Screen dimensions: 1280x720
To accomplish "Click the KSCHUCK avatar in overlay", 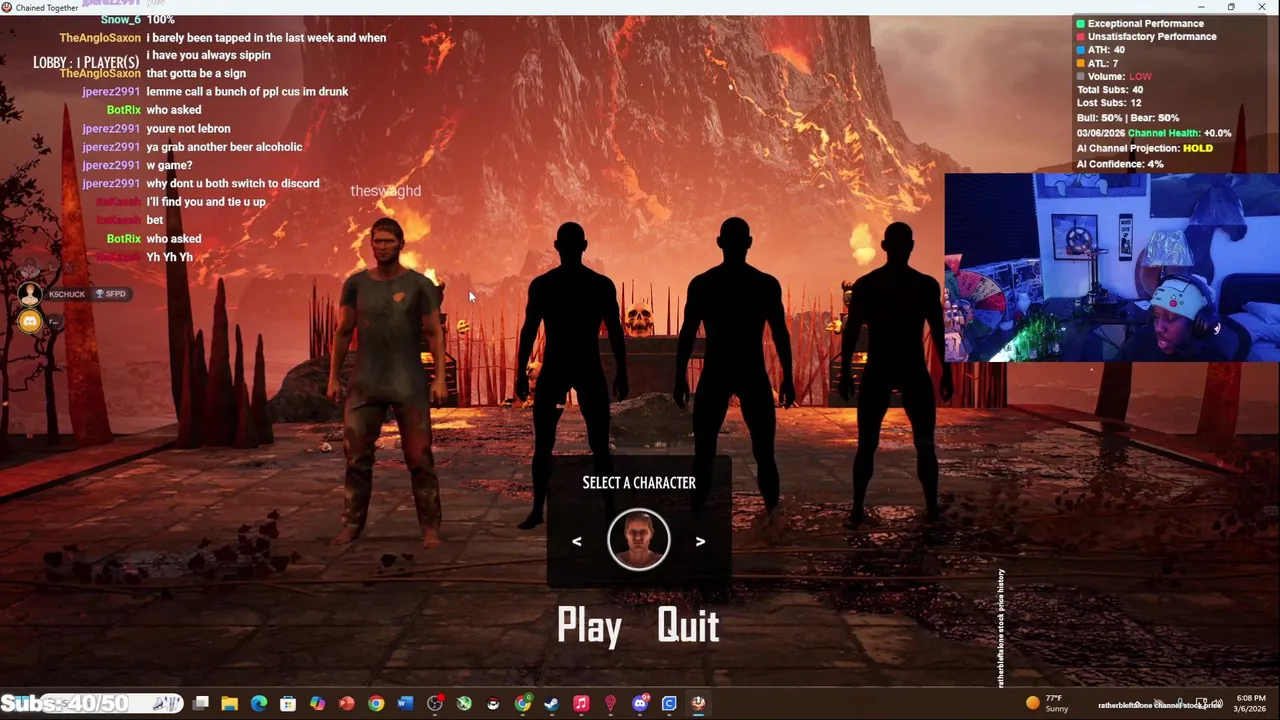I will tap(30, 294).
